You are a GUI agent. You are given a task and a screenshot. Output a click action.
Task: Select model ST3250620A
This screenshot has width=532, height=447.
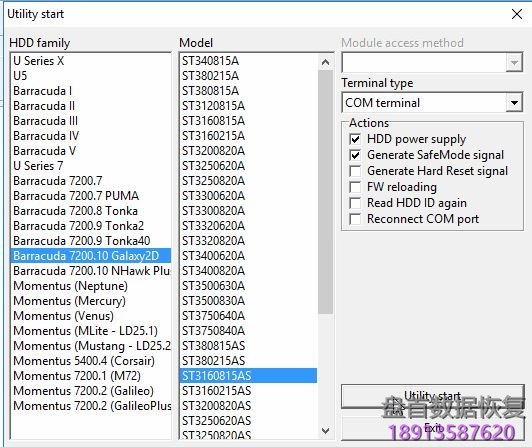click(x=249, y=166)
